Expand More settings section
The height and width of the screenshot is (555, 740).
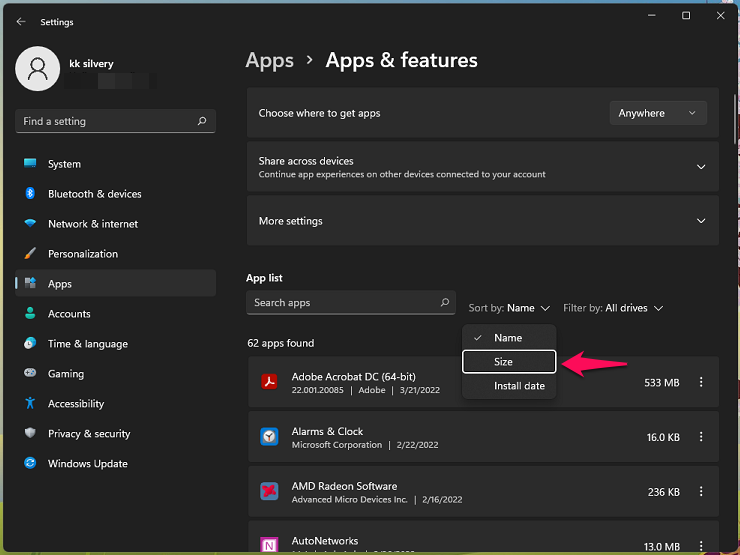[x=701, y=221]
